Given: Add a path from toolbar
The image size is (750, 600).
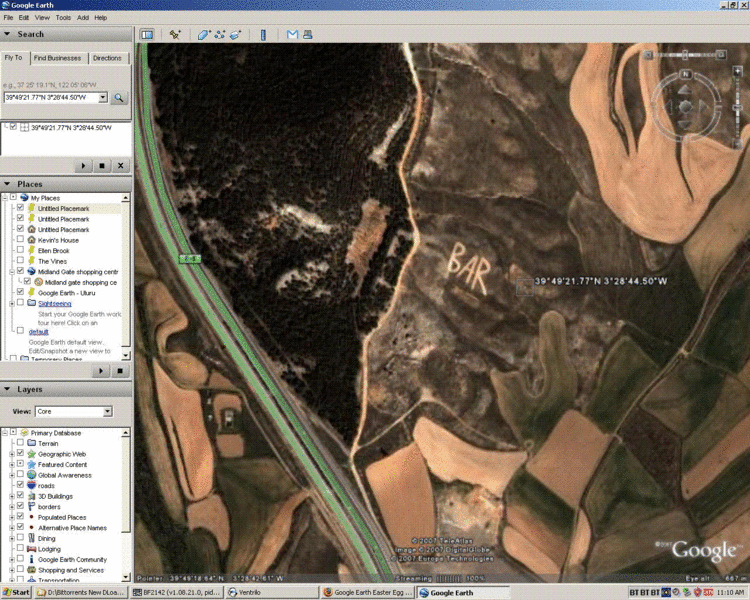Looking at the screenshot, I should tap(220, 34).
